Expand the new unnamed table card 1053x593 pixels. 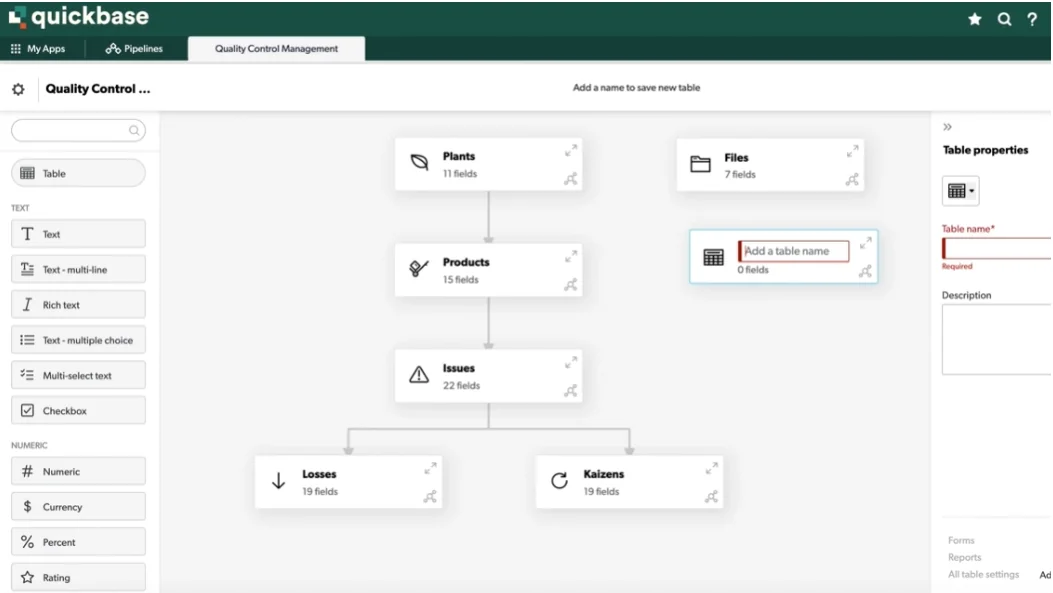pyautogui.click(x=865, y=243)
